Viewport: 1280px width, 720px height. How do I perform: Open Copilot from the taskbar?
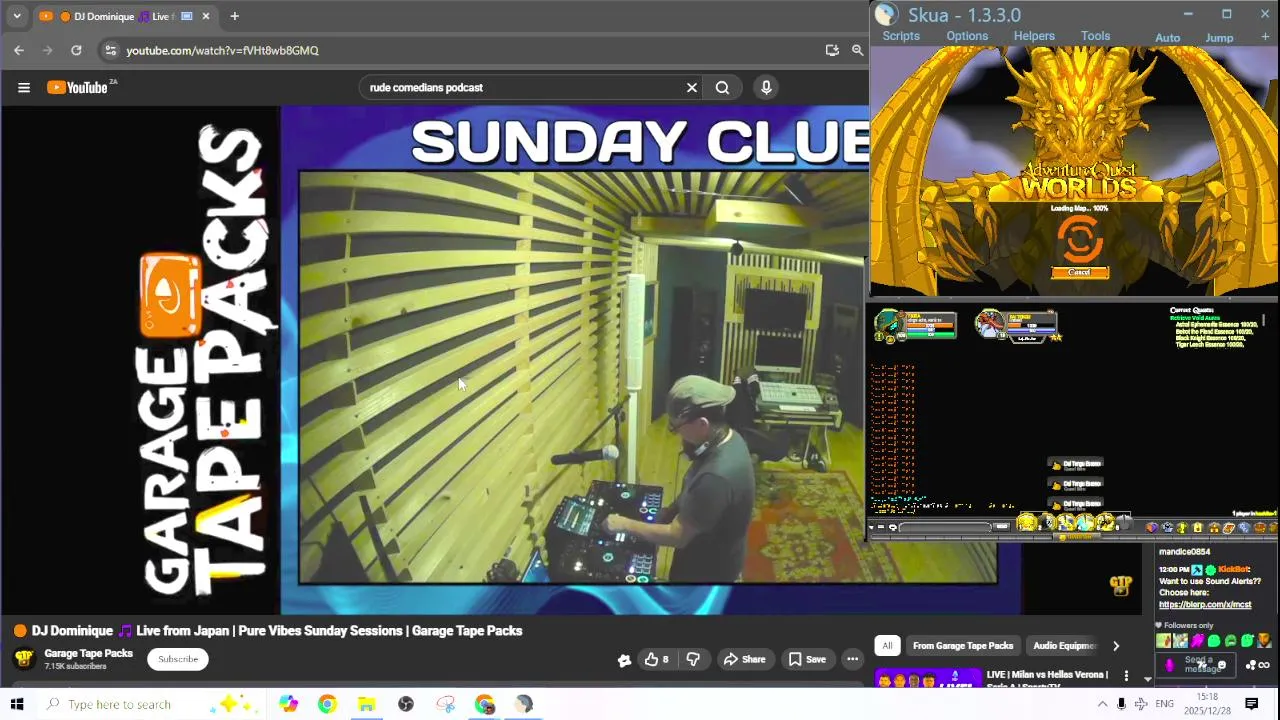288,704
